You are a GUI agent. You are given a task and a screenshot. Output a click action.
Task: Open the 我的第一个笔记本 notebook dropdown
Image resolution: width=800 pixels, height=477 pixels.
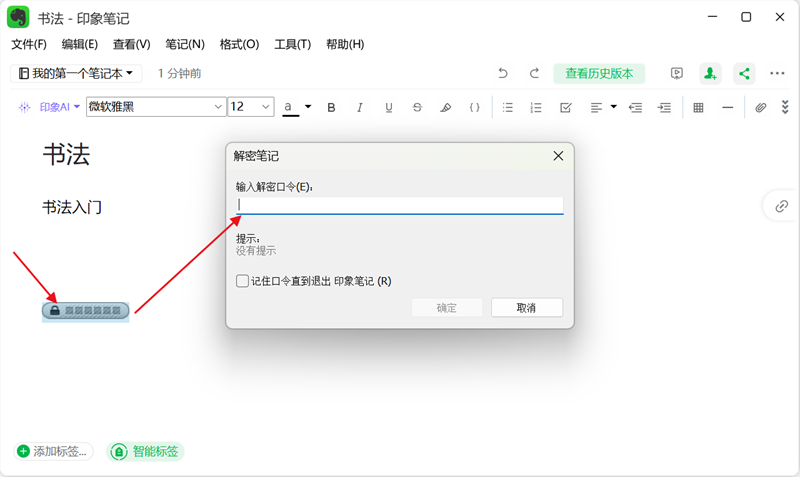(x=77, y=73)
